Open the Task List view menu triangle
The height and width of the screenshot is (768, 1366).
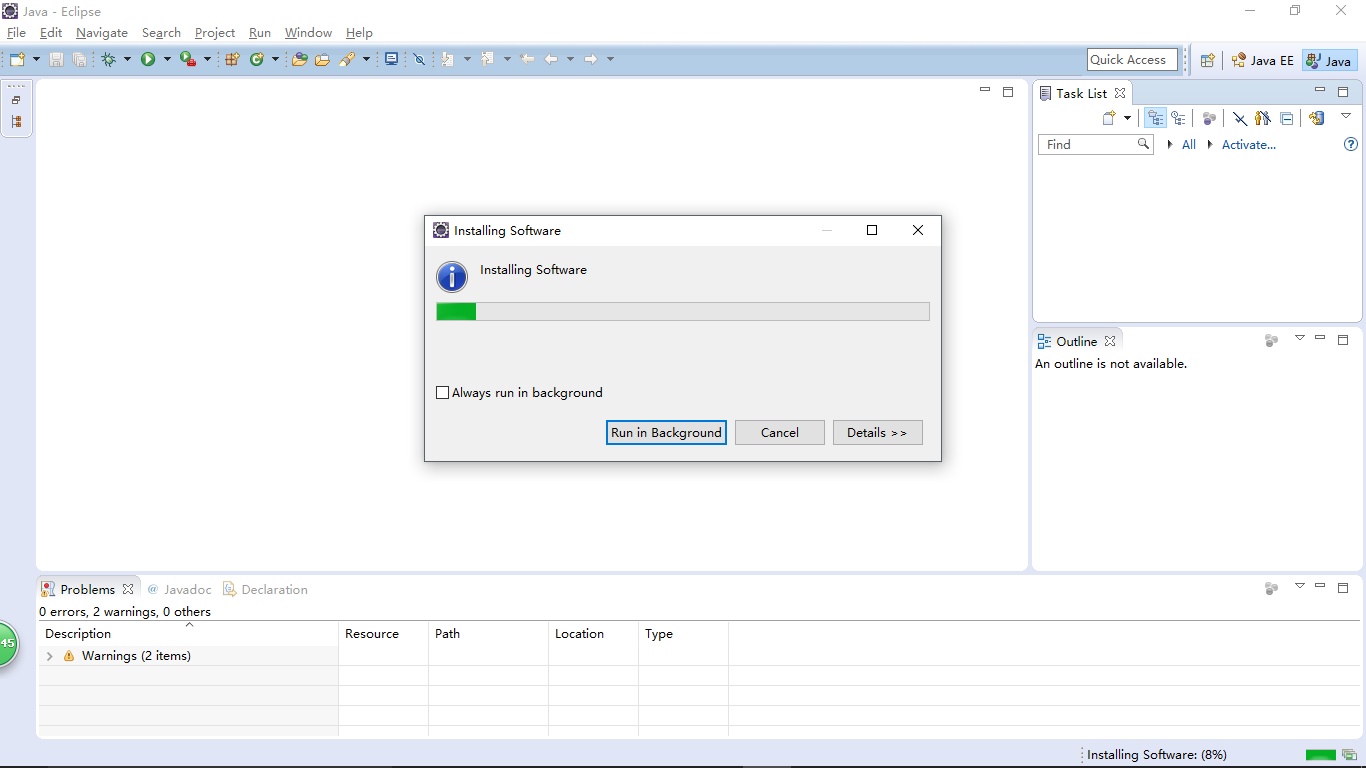(1346, 116)
